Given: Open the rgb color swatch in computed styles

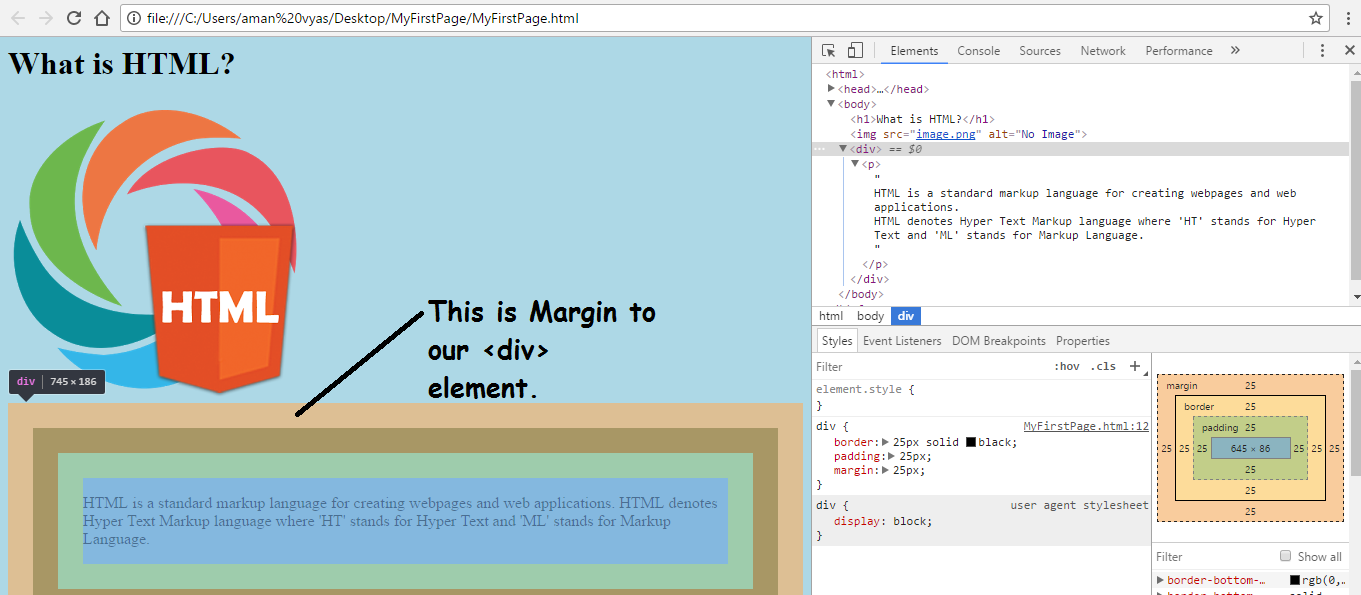Looking at the screenshot, I should click(1295, 580).
